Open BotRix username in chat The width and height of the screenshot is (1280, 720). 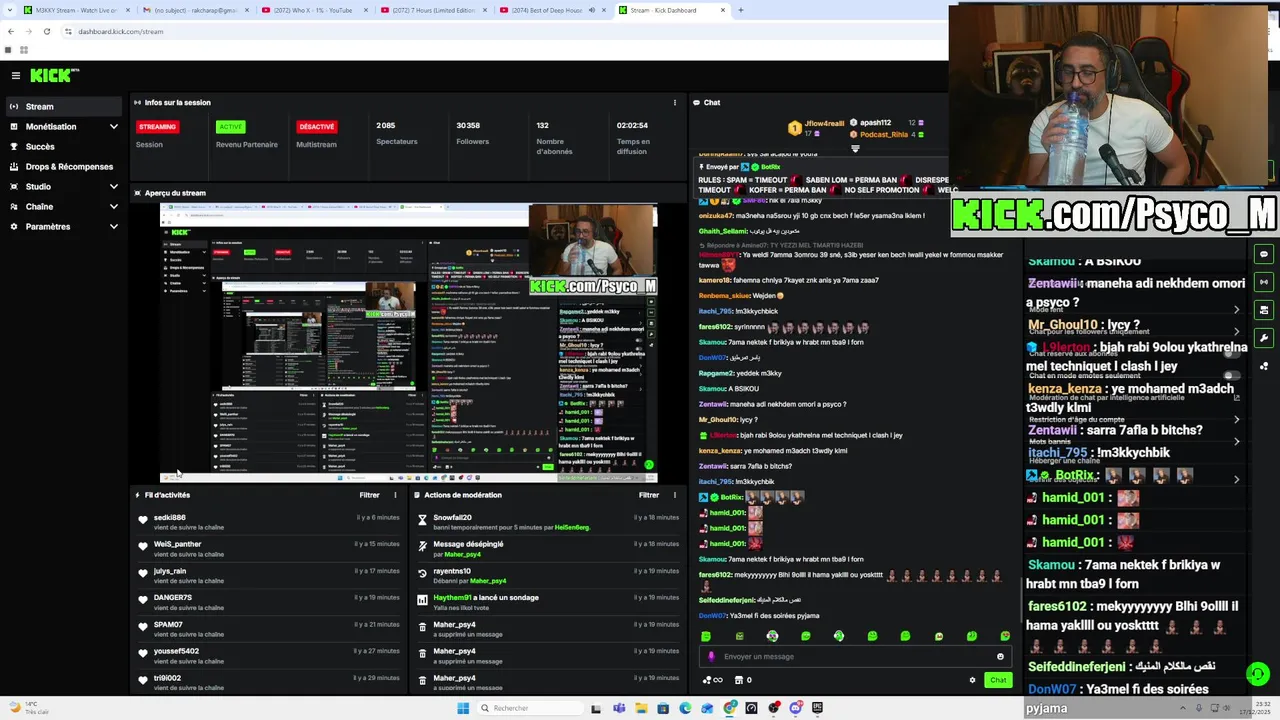[x=731, y=497]
